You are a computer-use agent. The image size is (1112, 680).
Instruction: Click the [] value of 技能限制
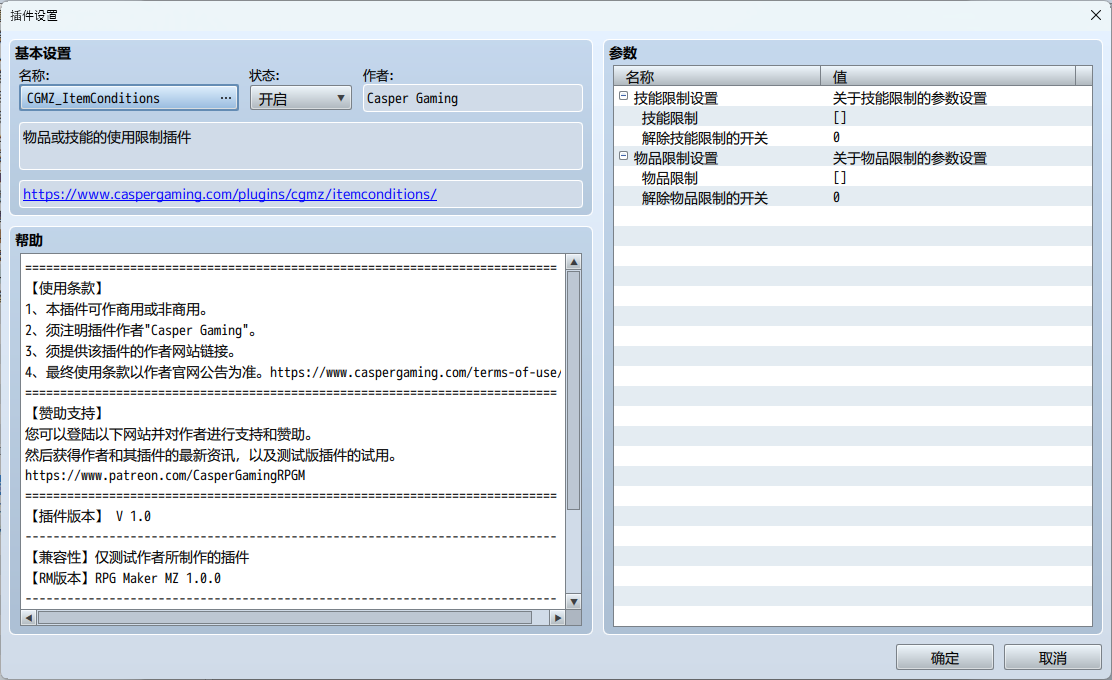[840, 118]
